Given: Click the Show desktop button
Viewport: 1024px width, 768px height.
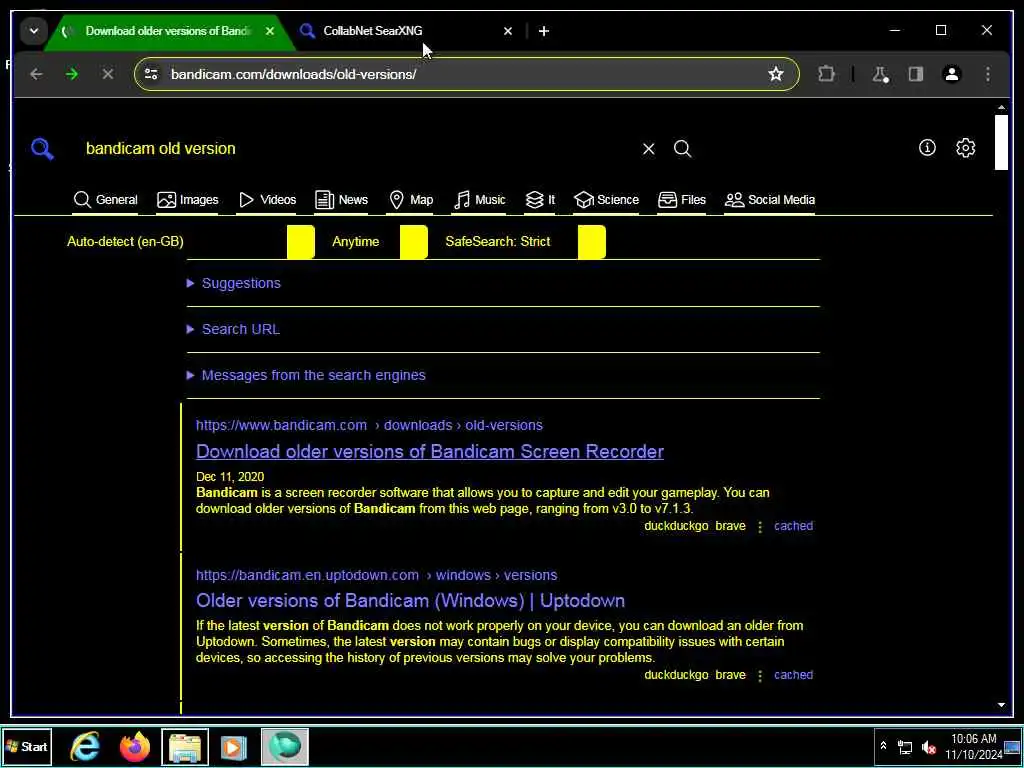Looking at the screenshot, I should [x=1014, y=746].
